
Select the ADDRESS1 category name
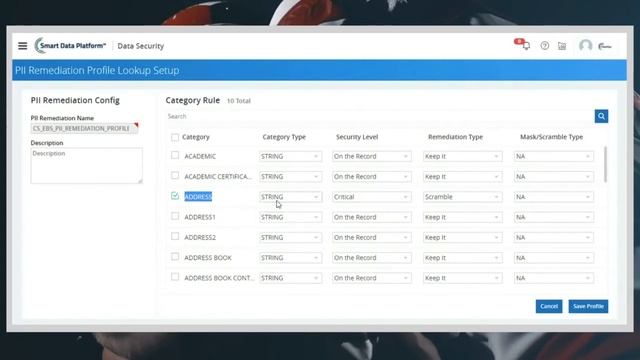coord(200,217)
